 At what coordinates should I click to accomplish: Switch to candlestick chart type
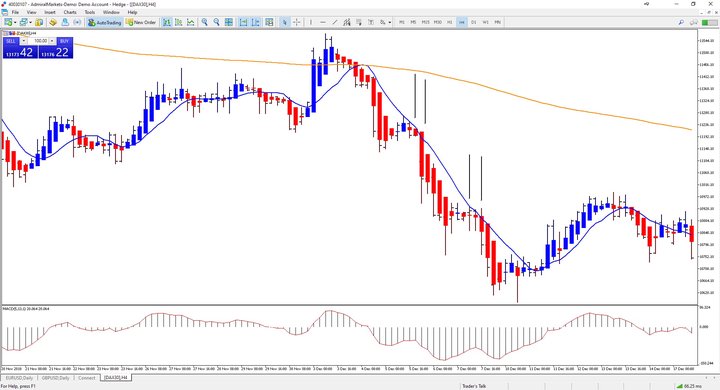(x=179, y=22)
